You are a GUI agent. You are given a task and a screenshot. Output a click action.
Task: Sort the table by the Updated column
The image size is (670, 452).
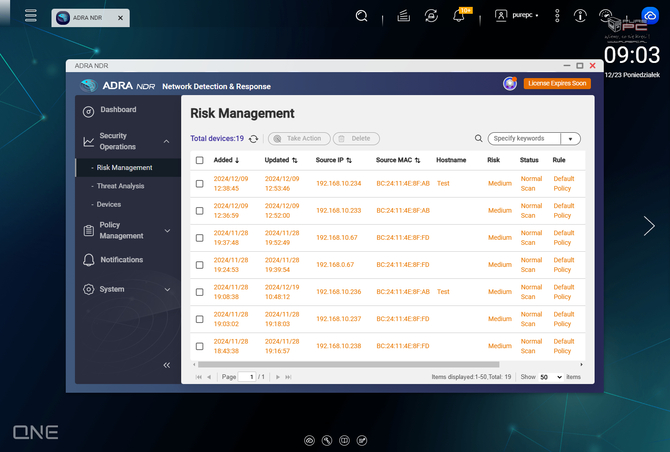pos(281,160)
